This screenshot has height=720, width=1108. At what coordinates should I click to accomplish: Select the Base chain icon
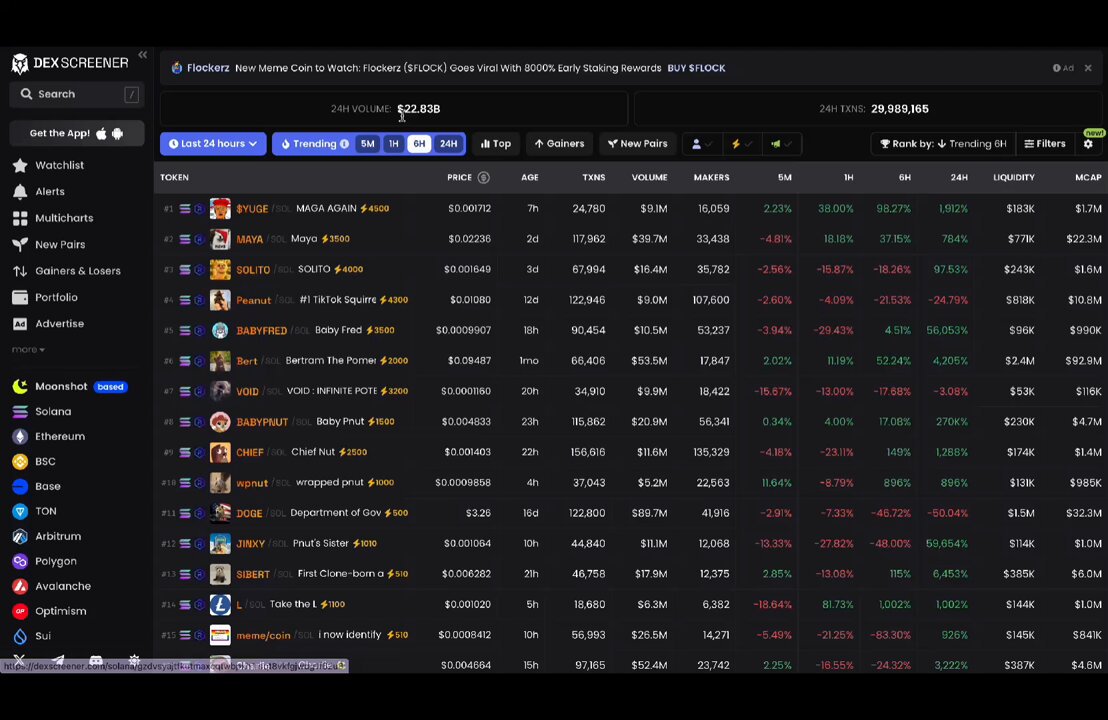[20, 486]
